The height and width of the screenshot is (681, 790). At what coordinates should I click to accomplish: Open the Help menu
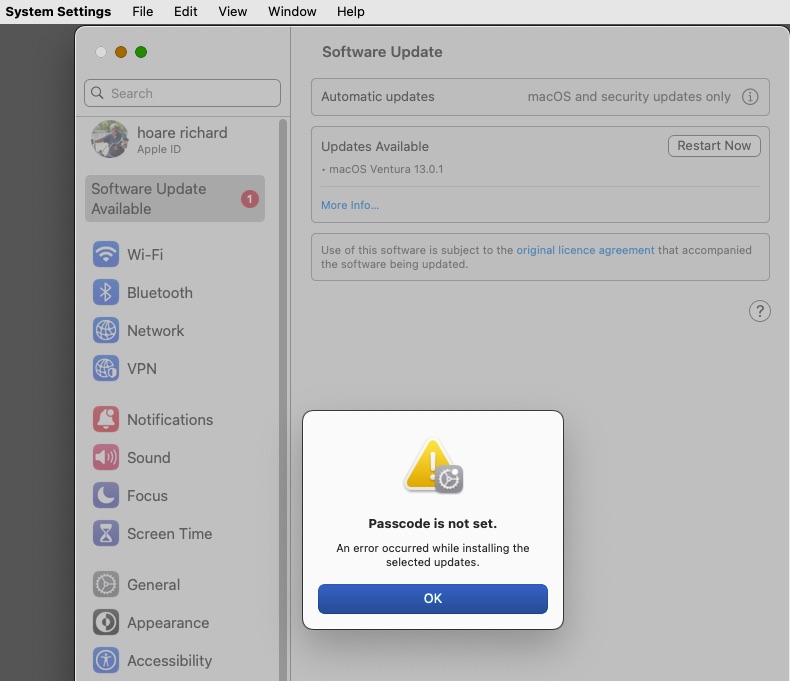click(351, 11)
